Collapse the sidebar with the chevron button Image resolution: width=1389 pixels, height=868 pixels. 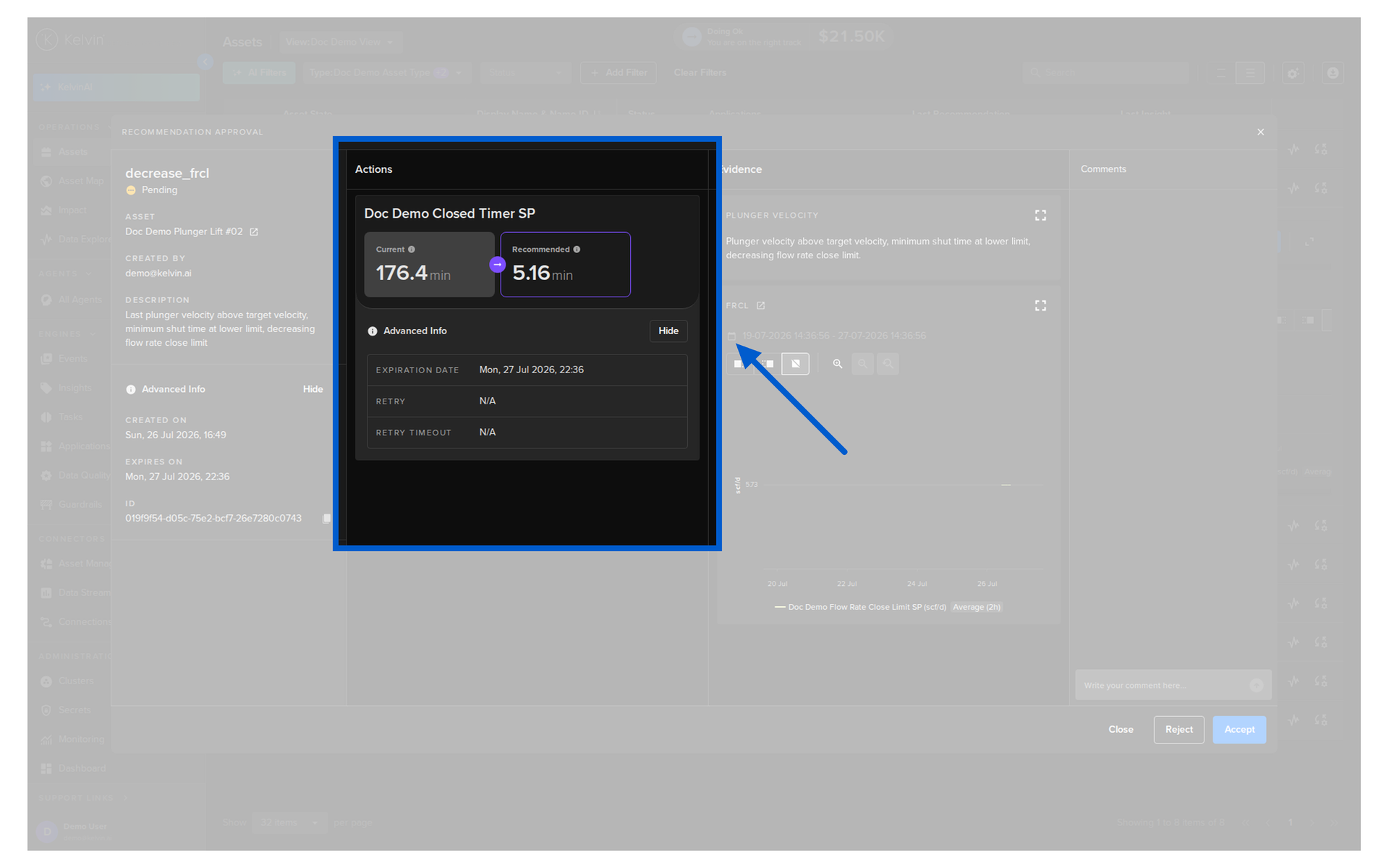(205, 62)
